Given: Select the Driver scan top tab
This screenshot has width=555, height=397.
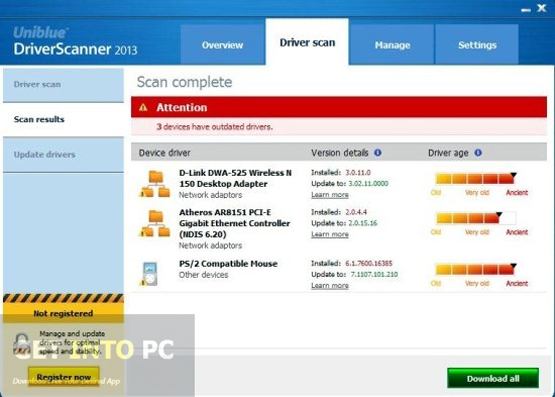Looking at the screenshot, I should [x=307, y=42].
